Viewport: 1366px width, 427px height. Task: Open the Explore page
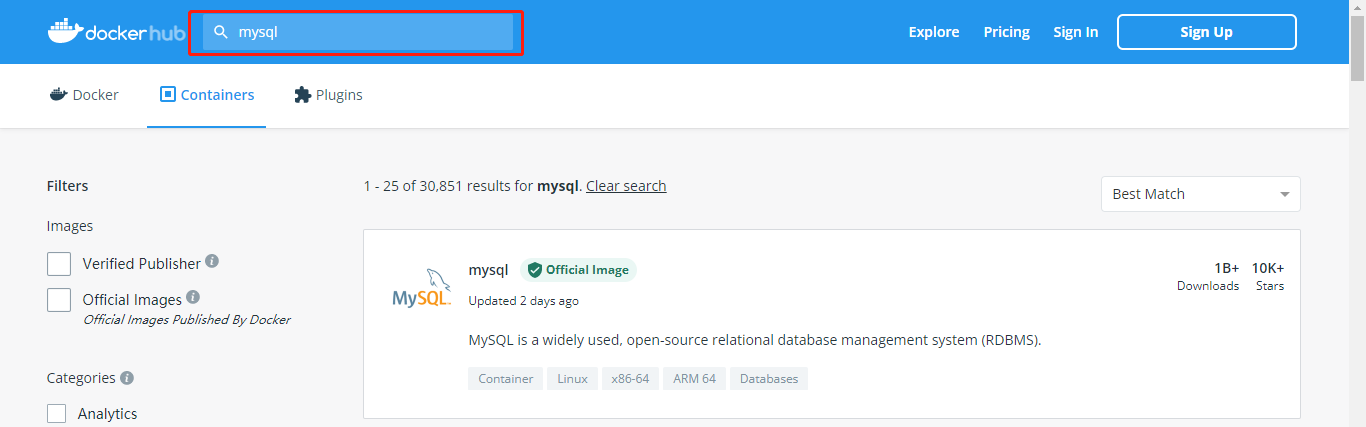934,32
